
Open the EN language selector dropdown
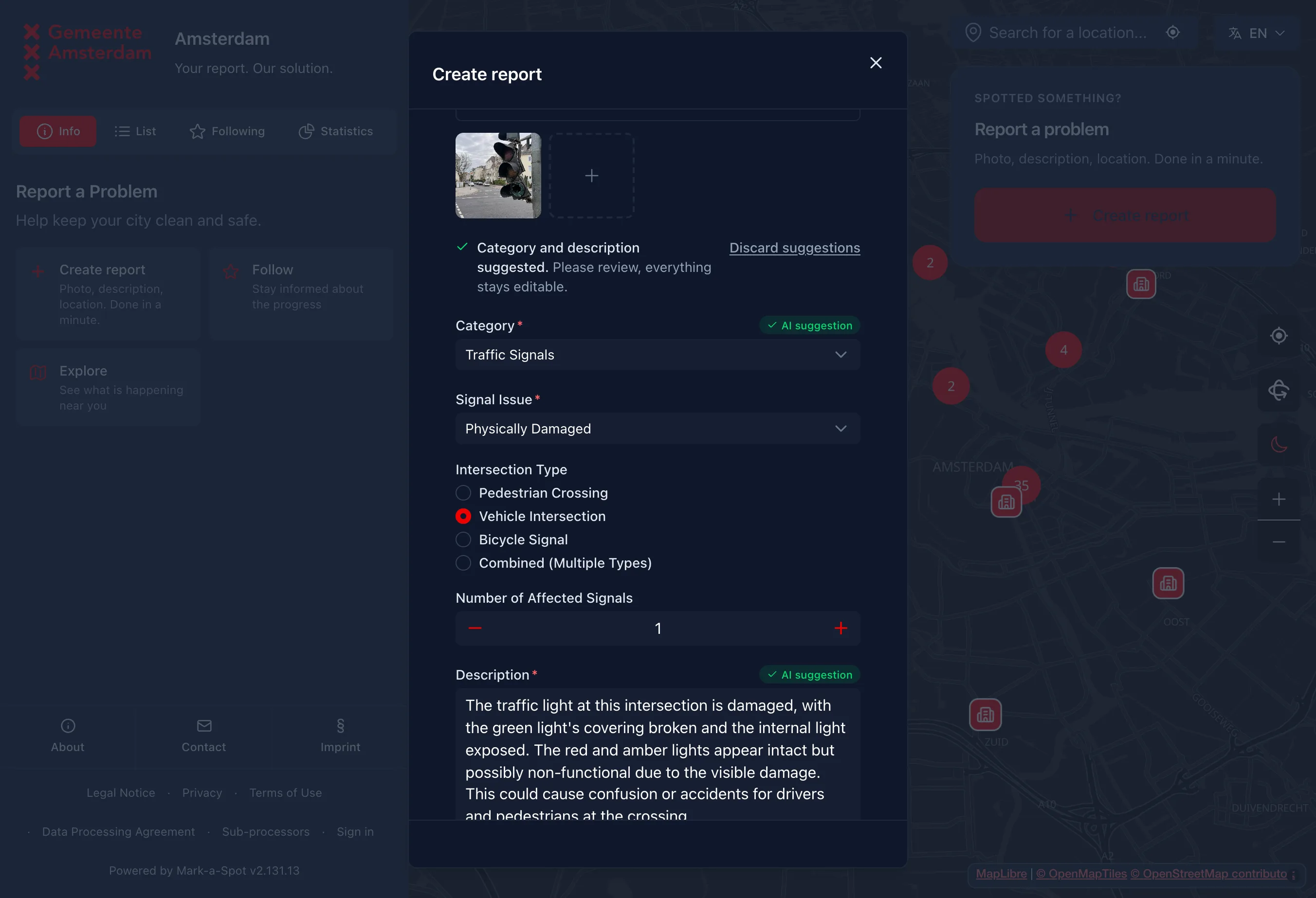point(1256,34)
